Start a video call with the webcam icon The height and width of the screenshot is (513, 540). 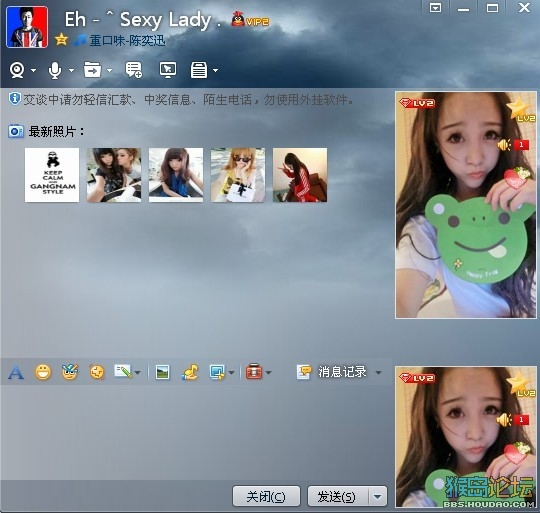[17, 70]
